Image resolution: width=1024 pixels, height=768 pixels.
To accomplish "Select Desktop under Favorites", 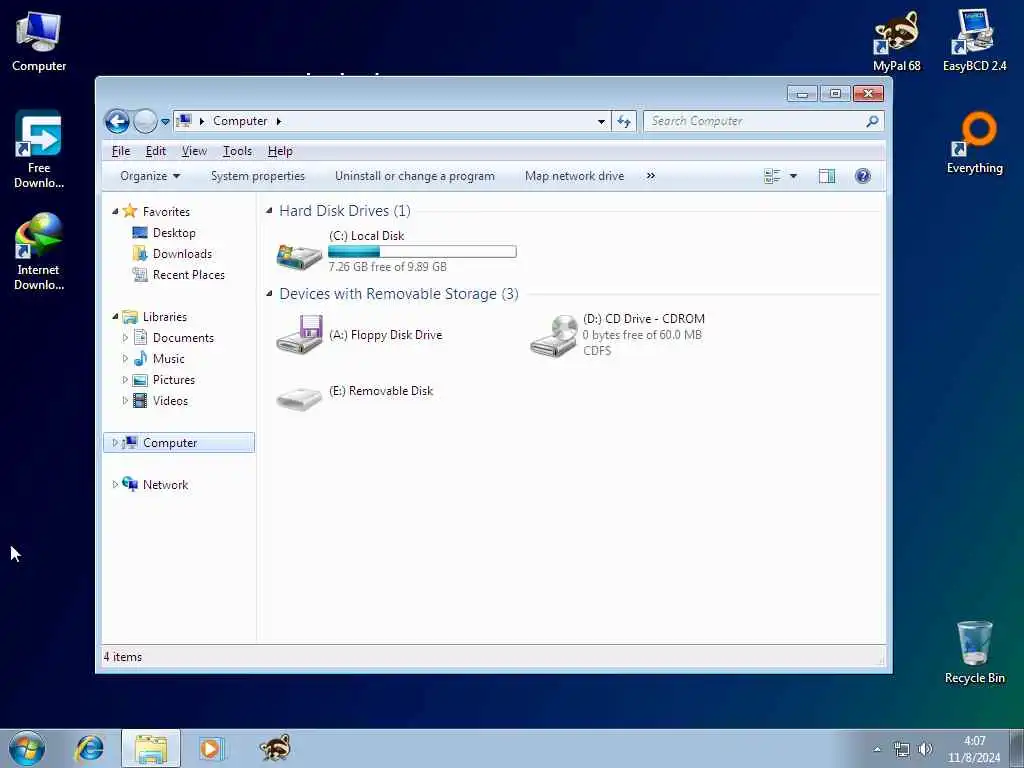I will pyautogui.click(x=173, y=232).
